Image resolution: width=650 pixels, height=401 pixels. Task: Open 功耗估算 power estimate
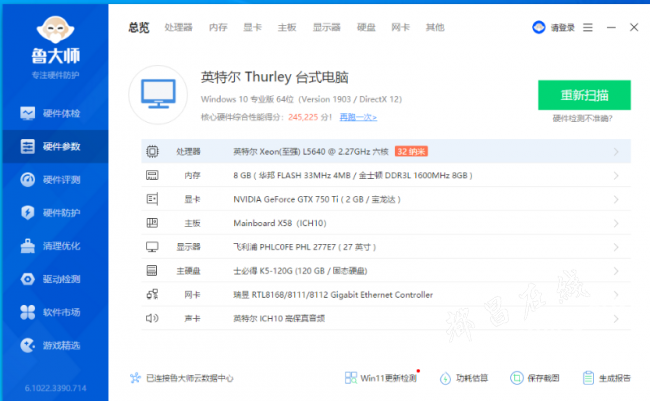(x=464, y=378)
